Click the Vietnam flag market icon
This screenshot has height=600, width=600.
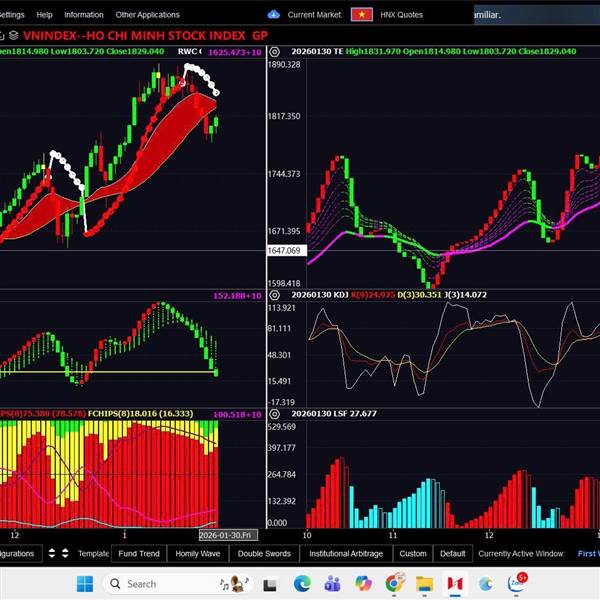pyautogui.click(x=363, y=15)
